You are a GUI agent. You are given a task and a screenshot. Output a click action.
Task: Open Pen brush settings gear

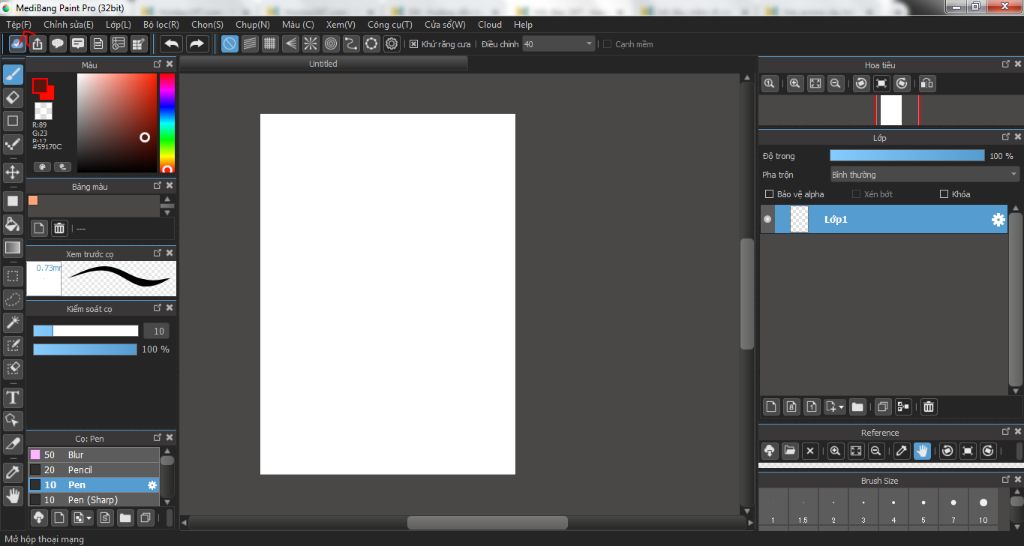pos(152,485)
